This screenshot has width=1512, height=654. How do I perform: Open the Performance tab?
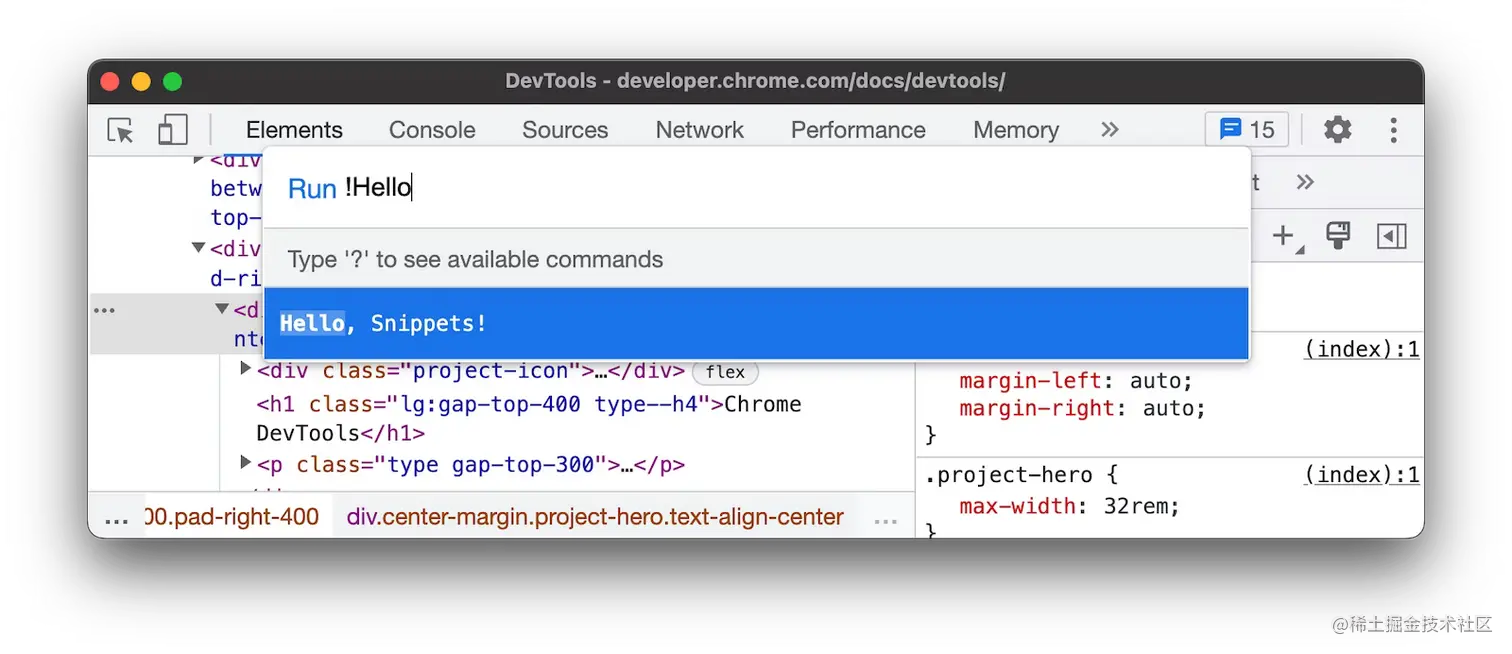coord(858,130)
